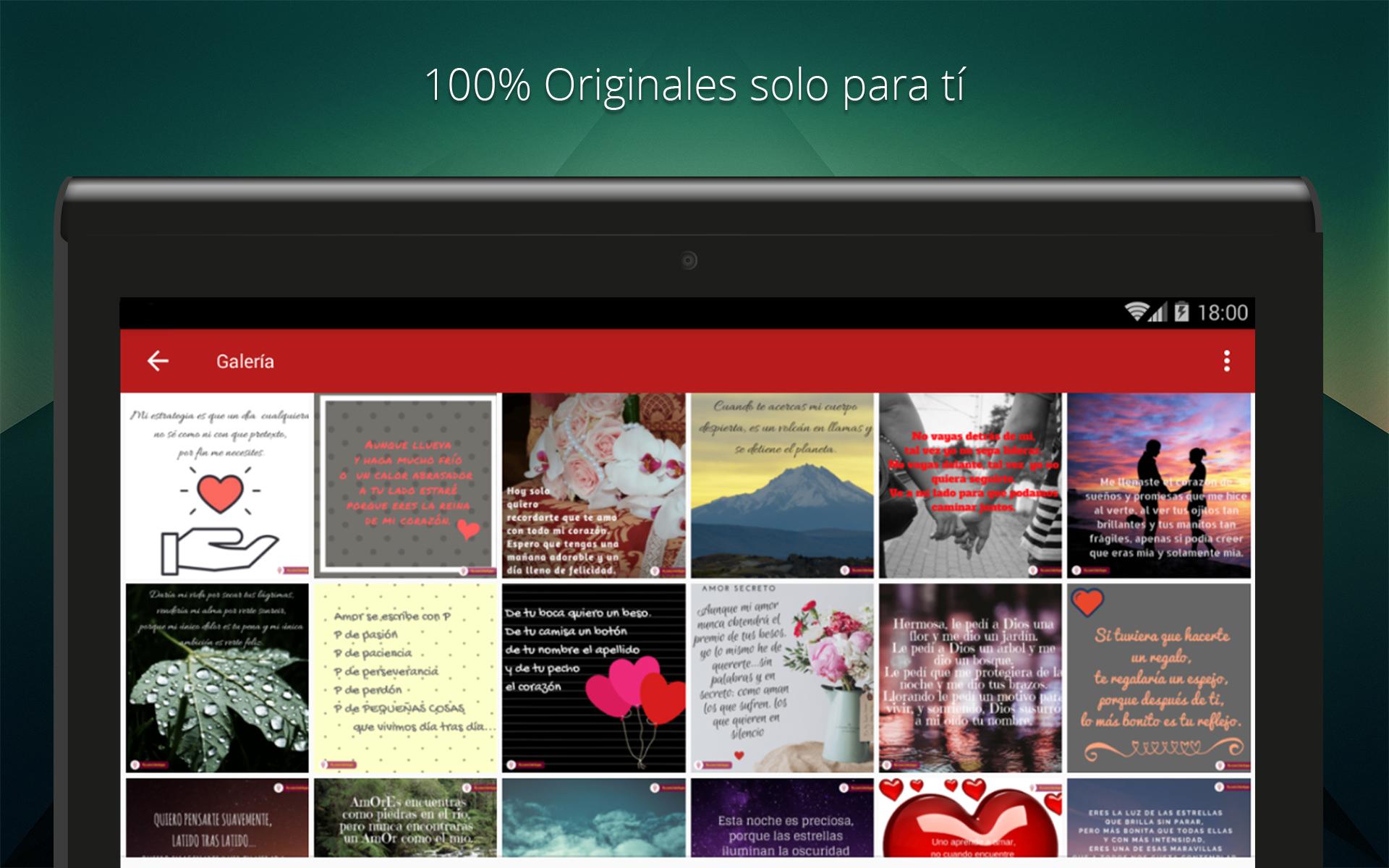This screenshot has height=868, width=1389.
Task: Open the 'Aunque llueva' gray polka-dot image
Action: (x=406, y=485)
